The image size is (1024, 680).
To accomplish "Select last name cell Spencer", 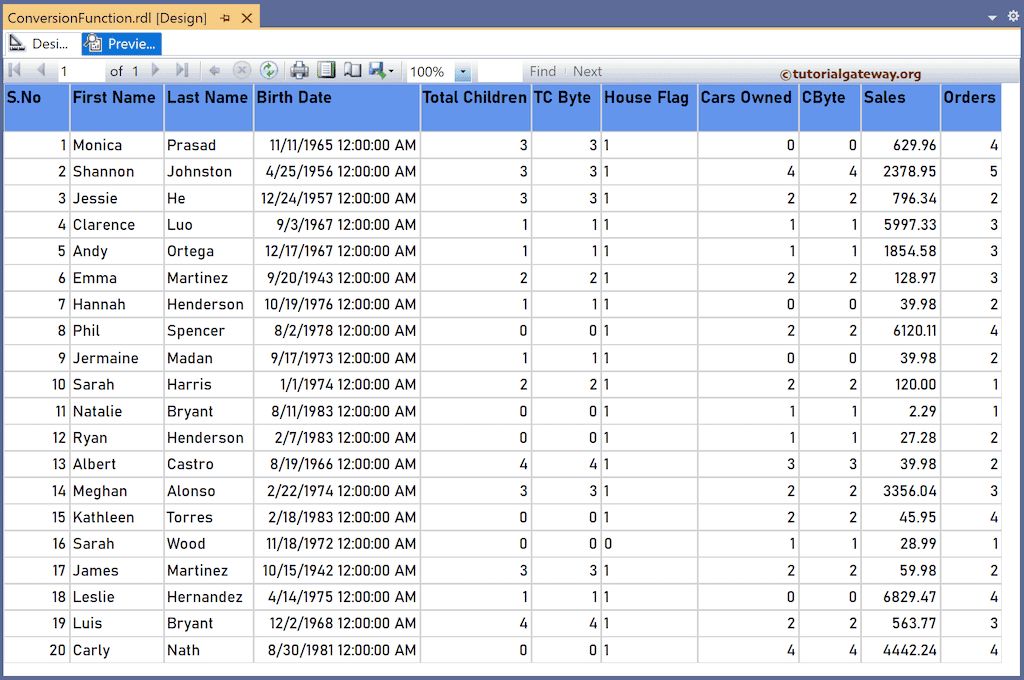I will [x=208, y=331].
